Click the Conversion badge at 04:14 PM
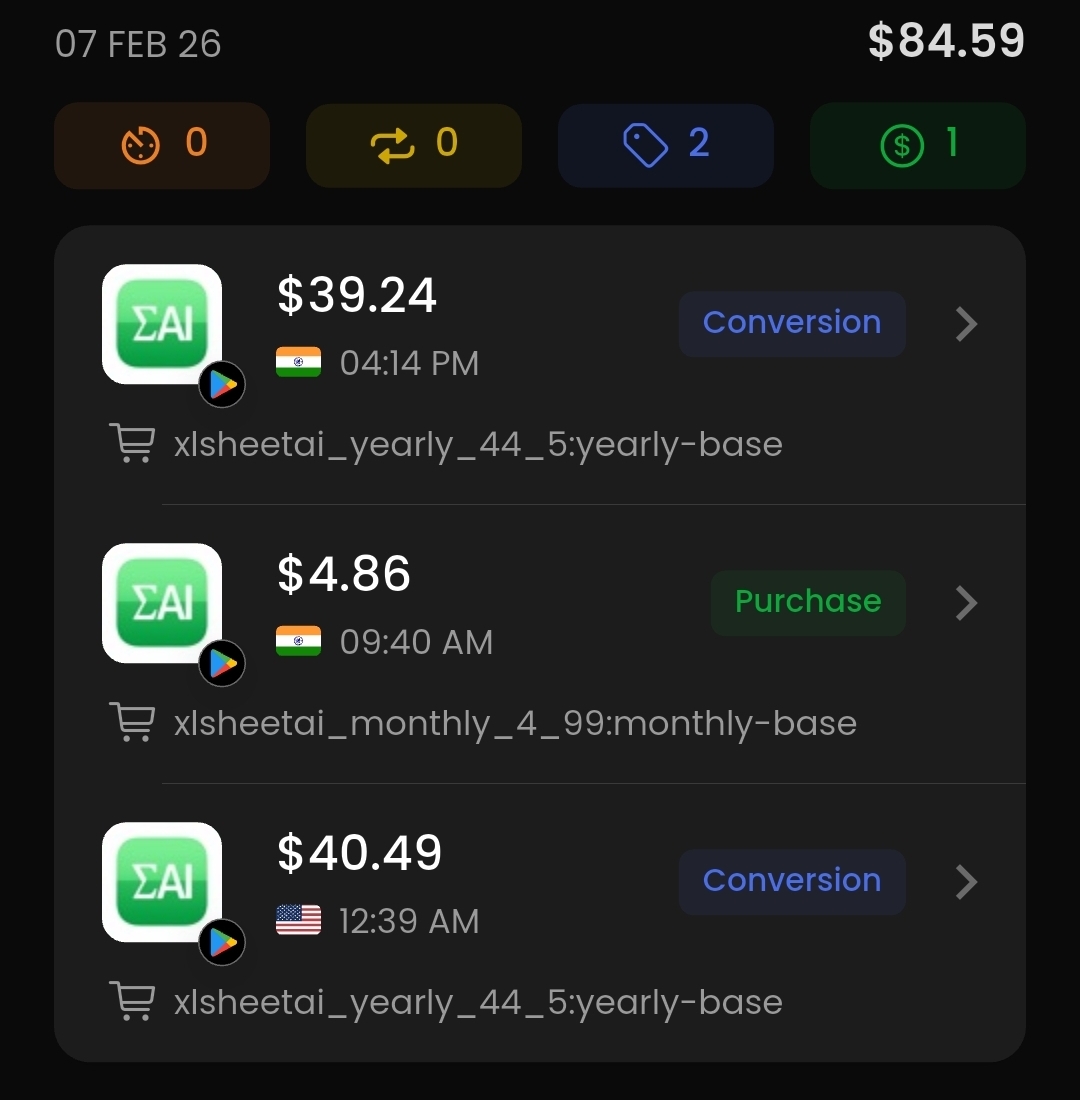The height and width of the screenshot is (1100, 1080). (792, 324)
